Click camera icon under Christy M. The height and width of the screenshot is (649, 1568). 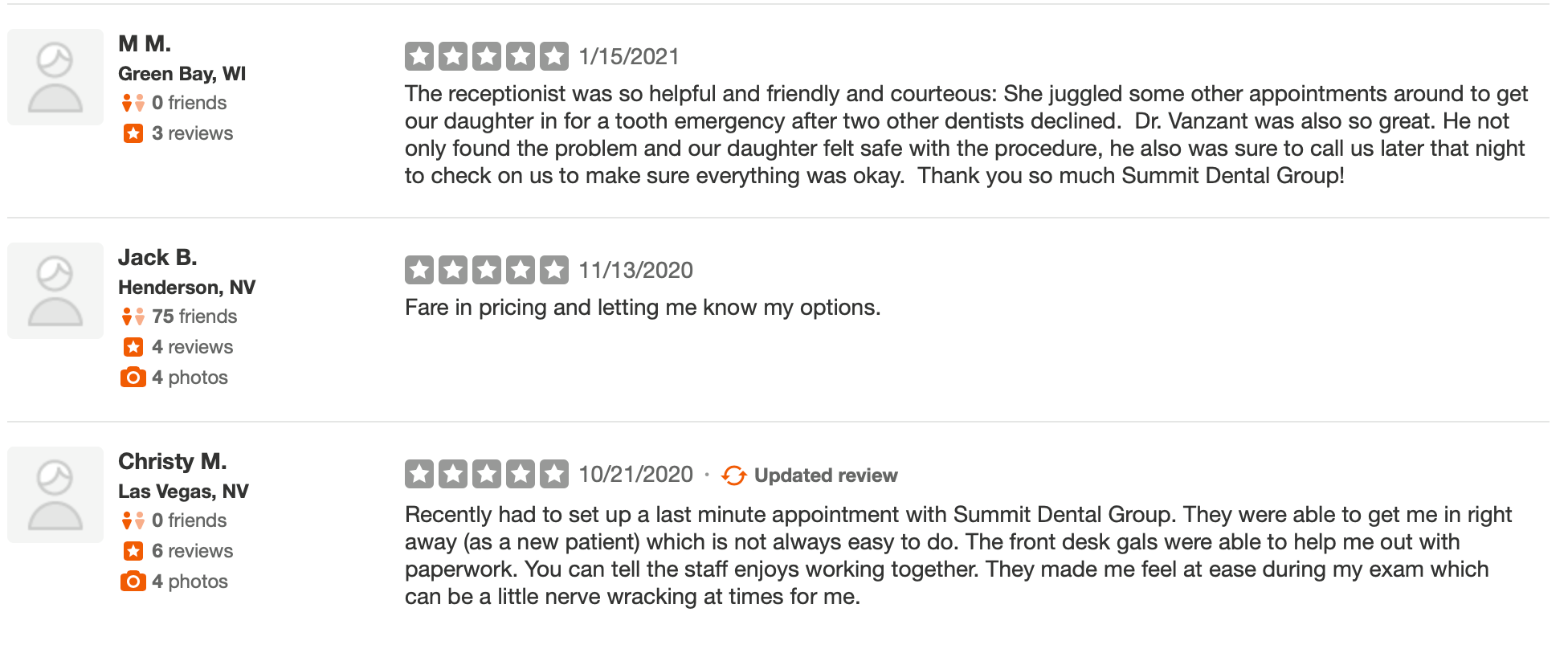pos(133,582)
